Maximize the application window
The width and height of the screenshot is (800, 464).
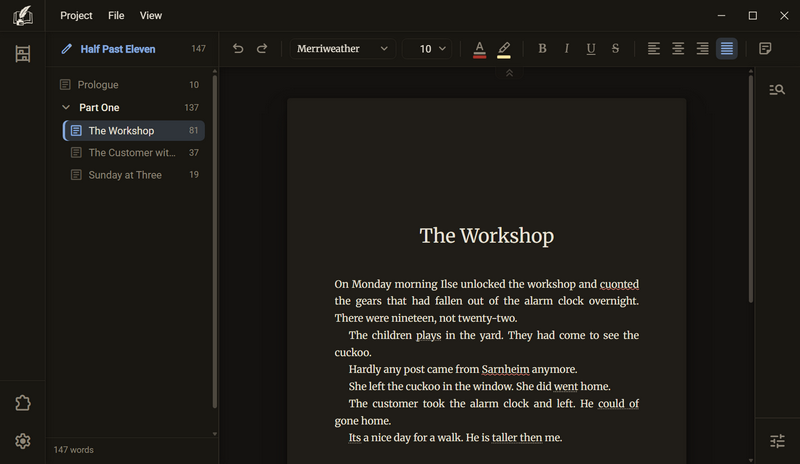pos(753,16)
